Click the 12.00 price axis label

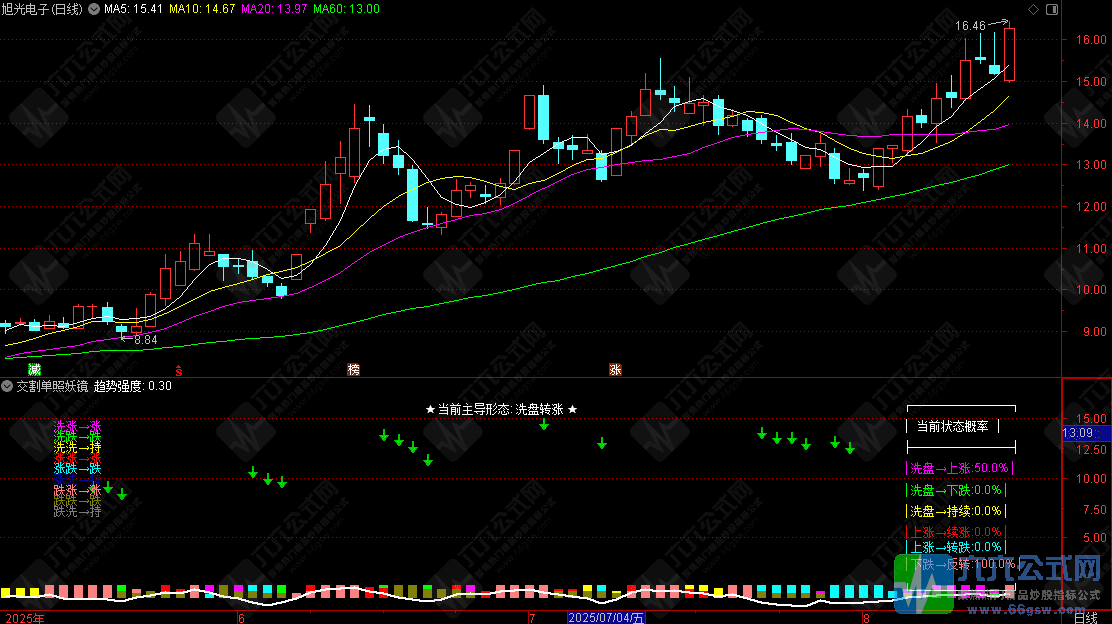[1090, 207]
